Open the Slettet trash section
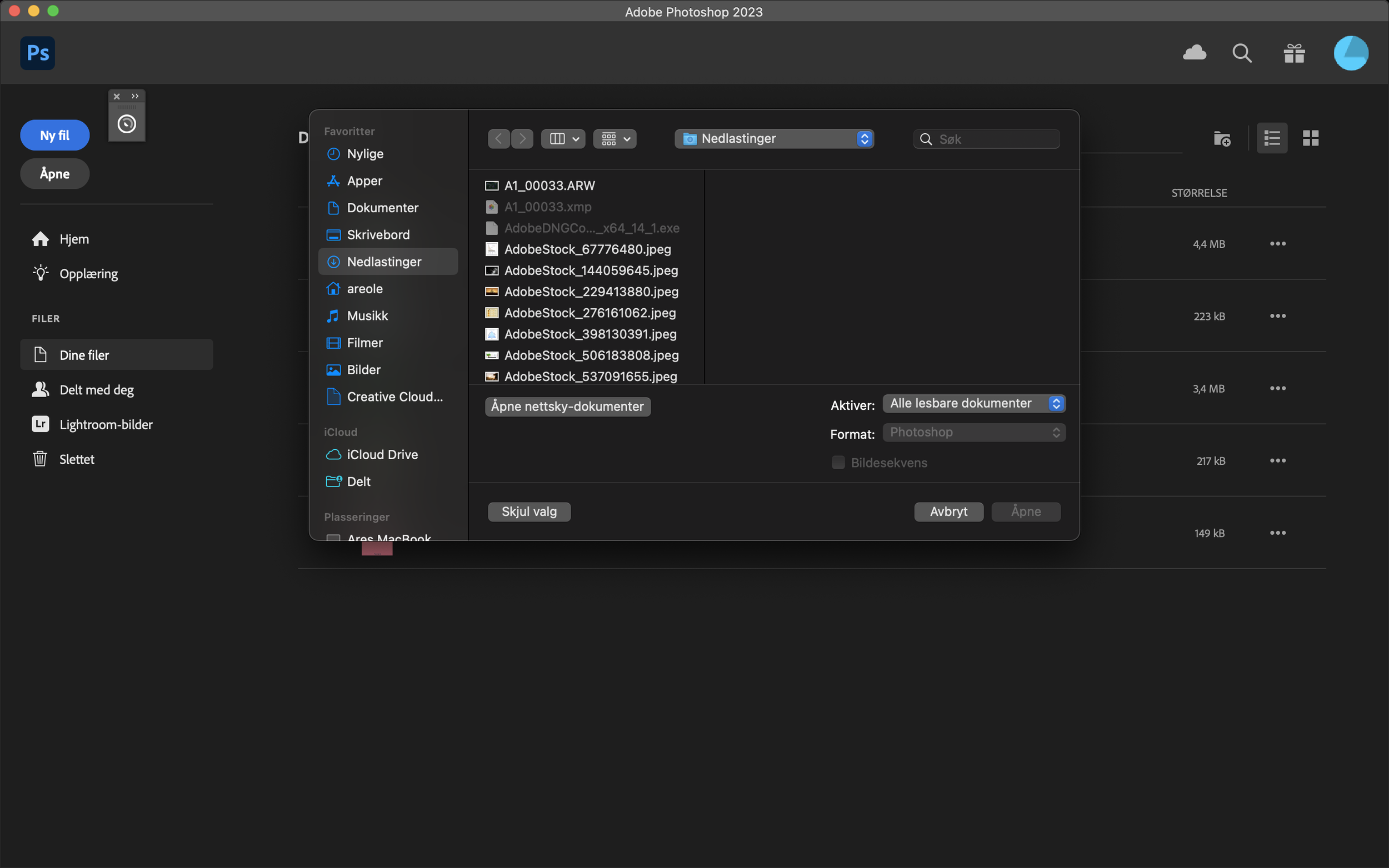This screenshot has width=1389, height=868. pyautogui.click(x=63, y=459)
